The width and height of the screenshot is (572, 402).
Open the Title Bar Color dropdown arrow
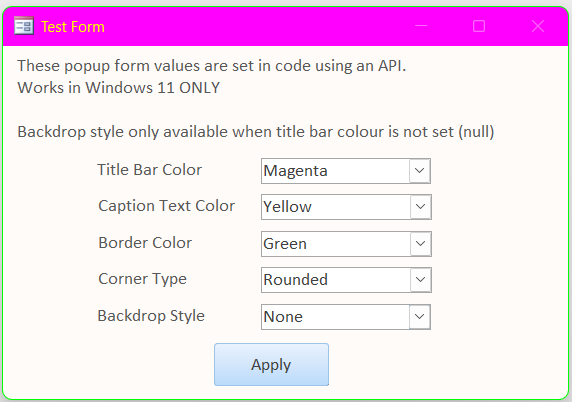420,171
